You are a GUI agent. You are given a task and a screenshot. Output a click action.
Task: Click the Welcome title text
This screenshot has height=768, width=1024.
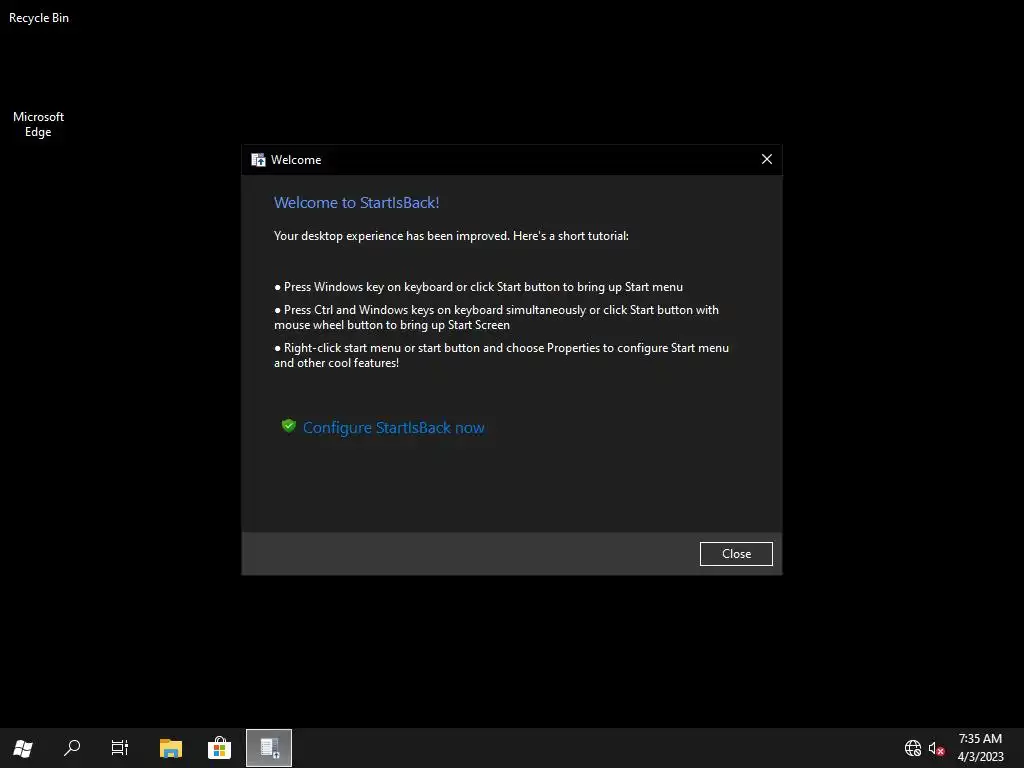(296, 160)
